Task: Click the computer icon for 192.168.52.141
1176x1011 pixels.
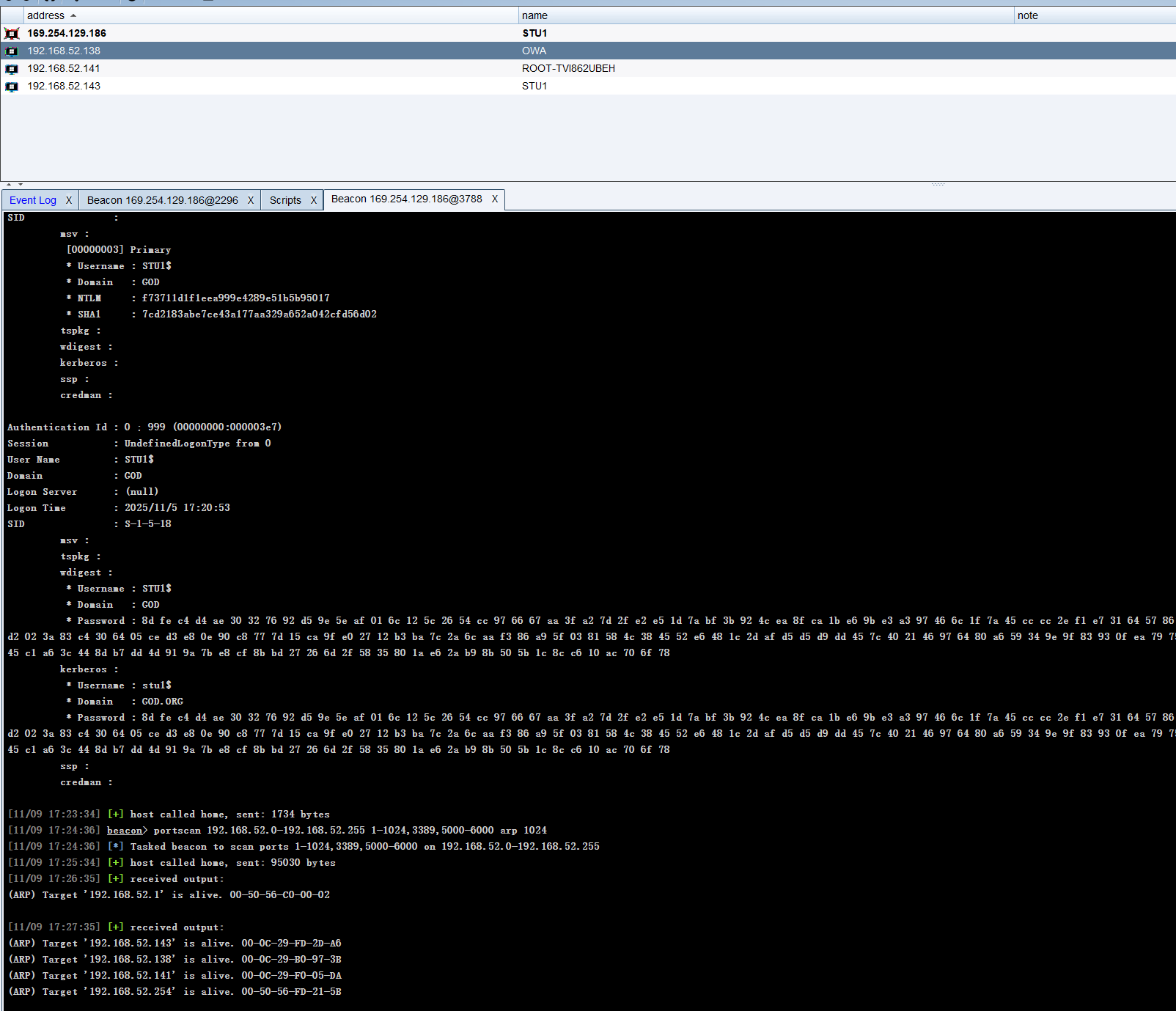Action: [x=12, y=68]
